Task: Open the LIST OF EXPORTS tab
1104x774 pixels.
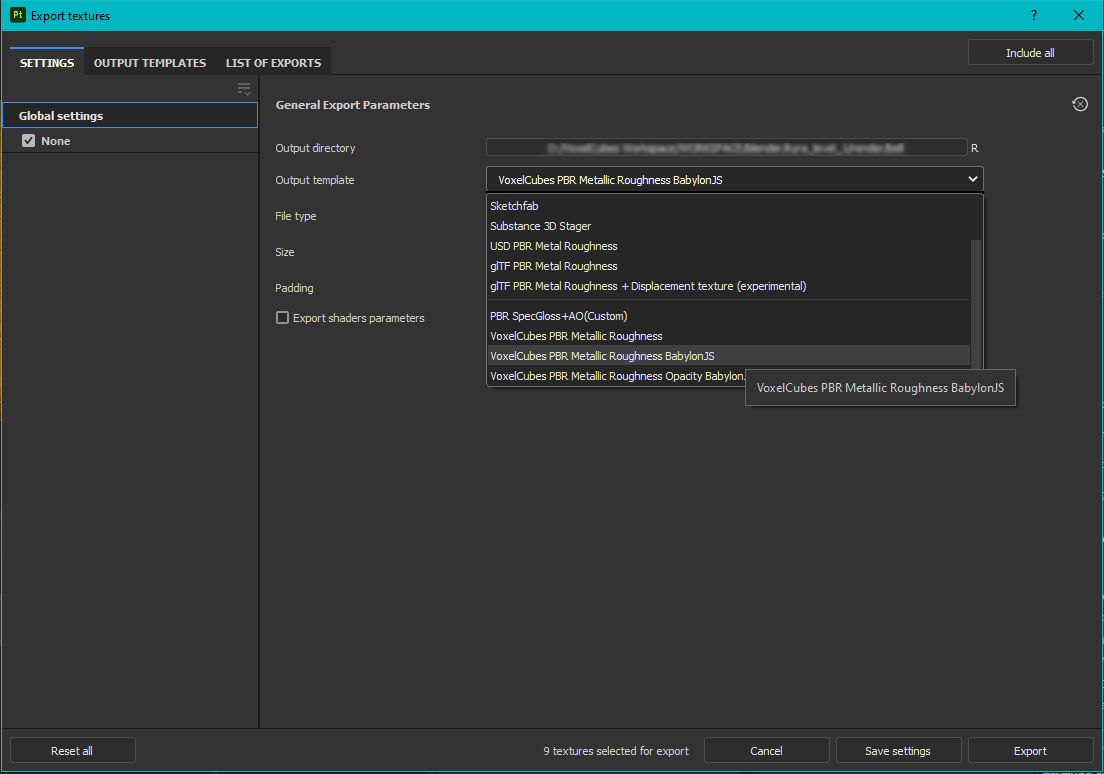Action: pyautogui.click(x=273, y=62)
